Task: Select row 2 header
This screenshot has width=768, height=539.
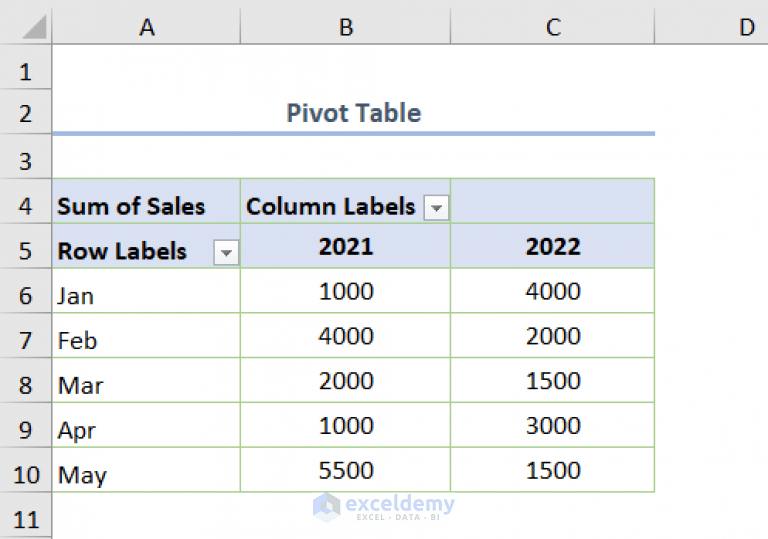Action: (25, 112)
